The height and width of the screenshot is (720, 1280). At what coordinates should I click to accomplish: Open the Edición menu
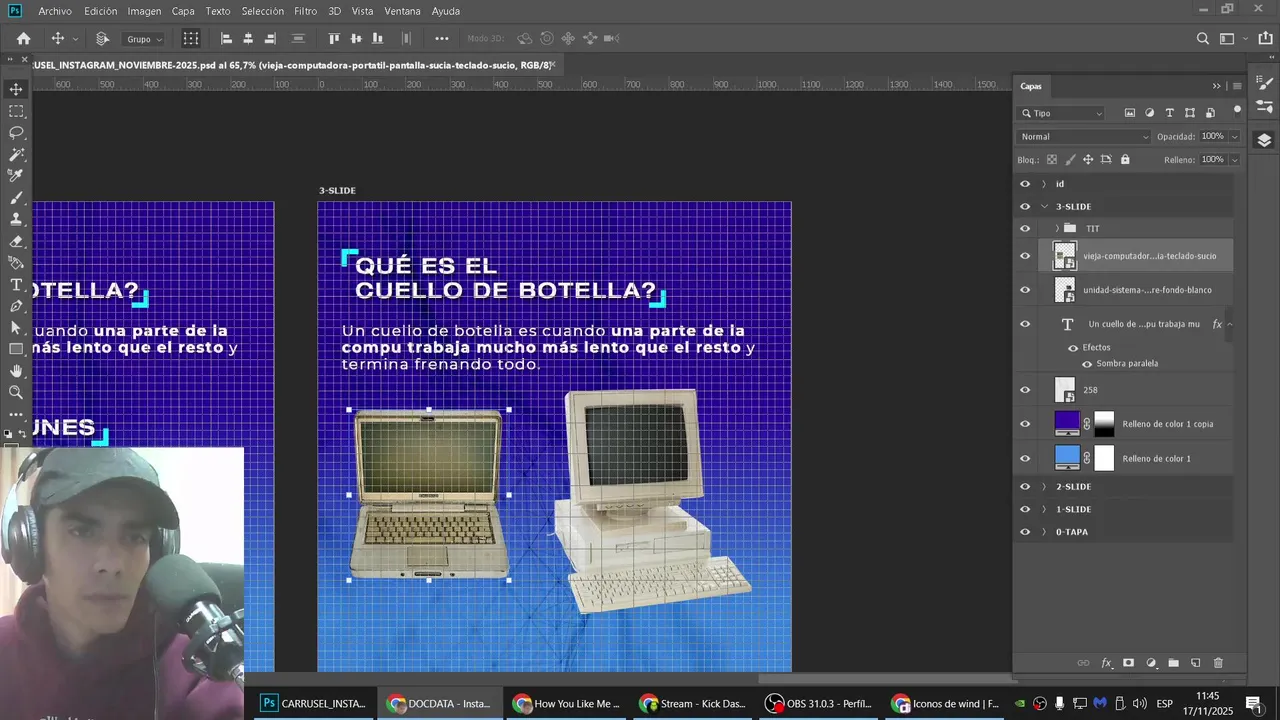point(100,11)
